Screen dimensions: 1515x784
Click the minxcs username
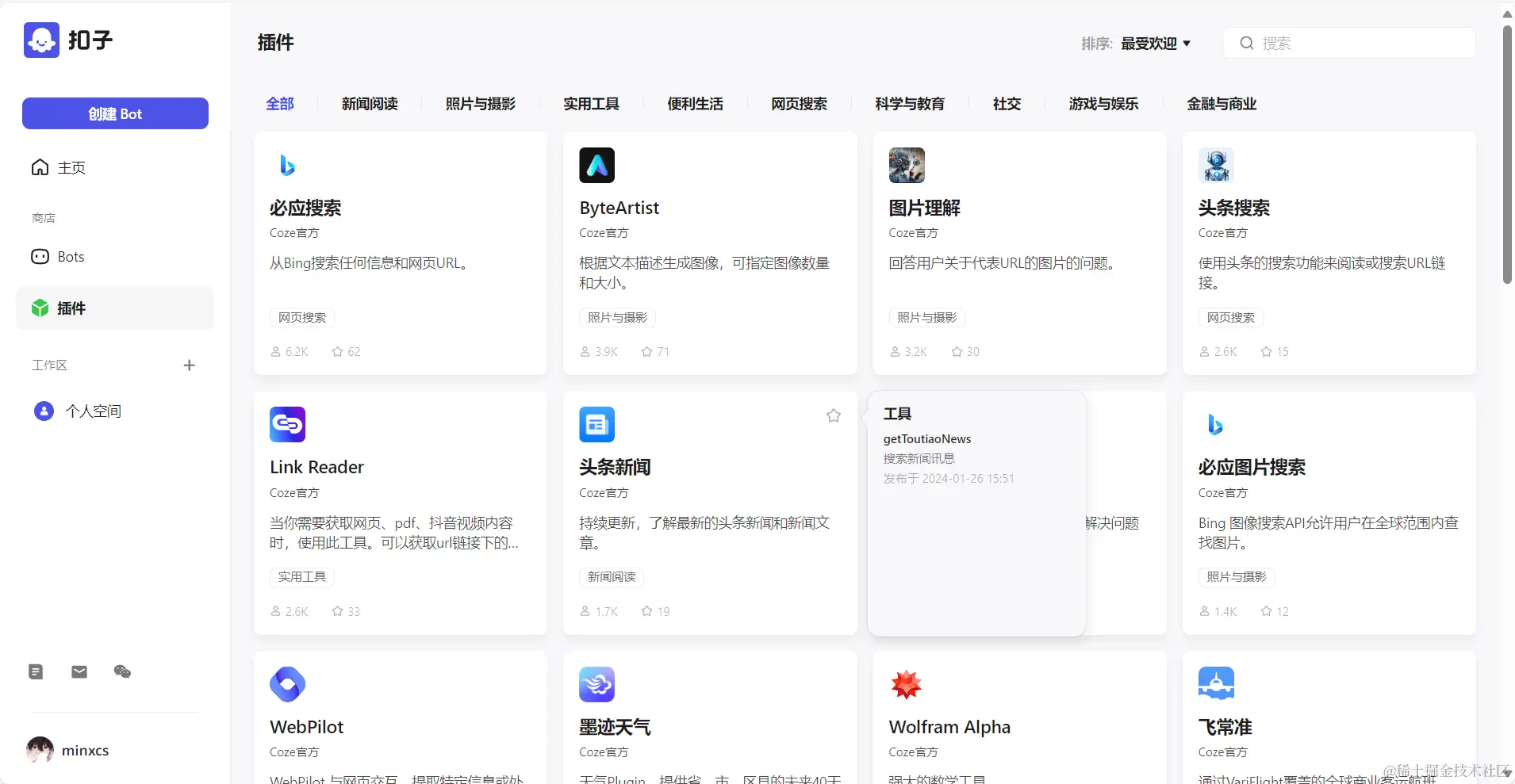[x=86, y=751]
